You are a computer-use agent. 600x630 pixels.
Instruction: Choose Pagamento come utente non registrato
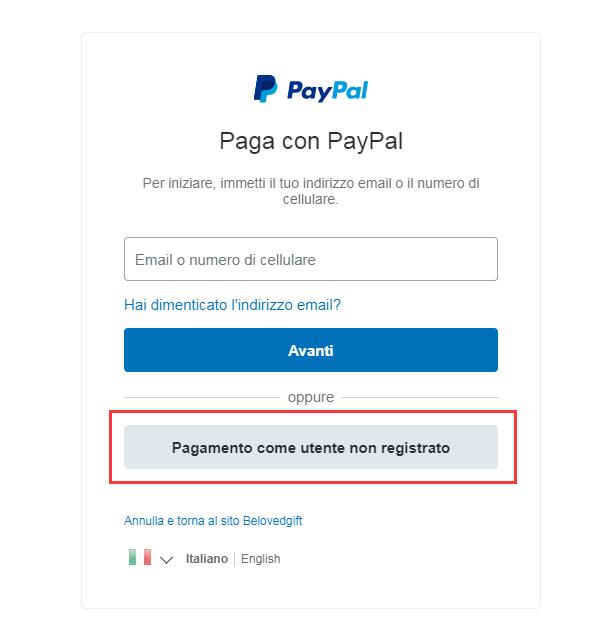pyautogui.click(x=311, y=447)
